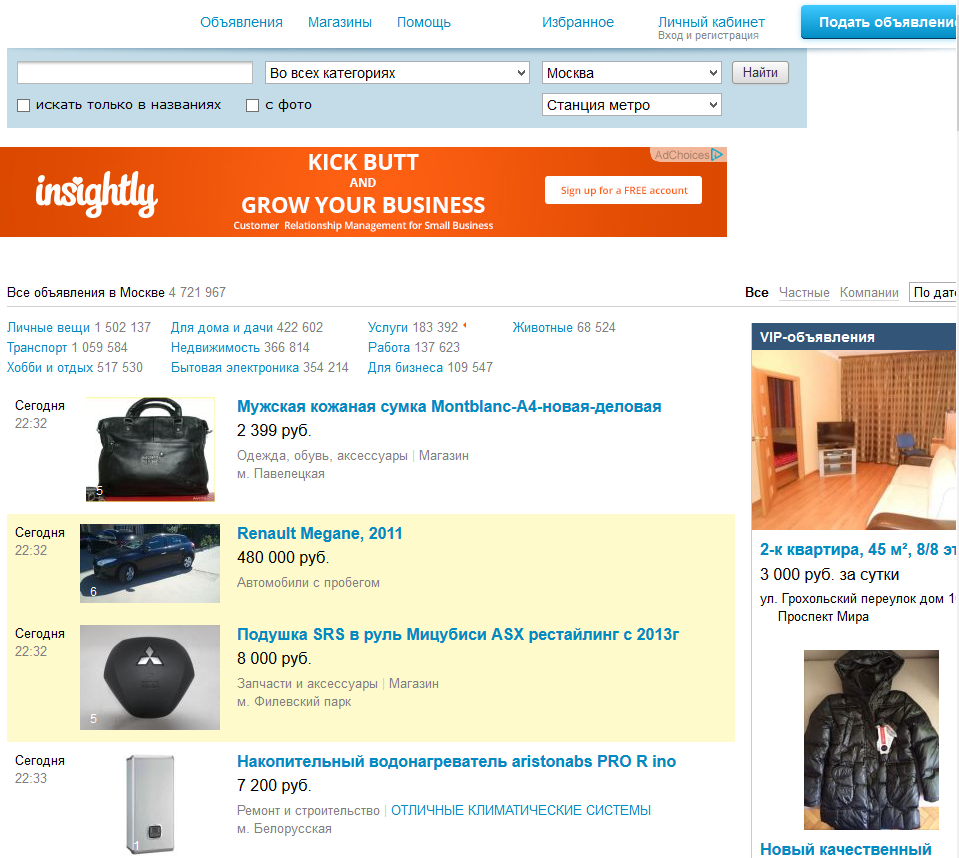Click 'м. Филевский парк' metro text
The width and height of the screenshot is (959, 858).
(294, 701)
